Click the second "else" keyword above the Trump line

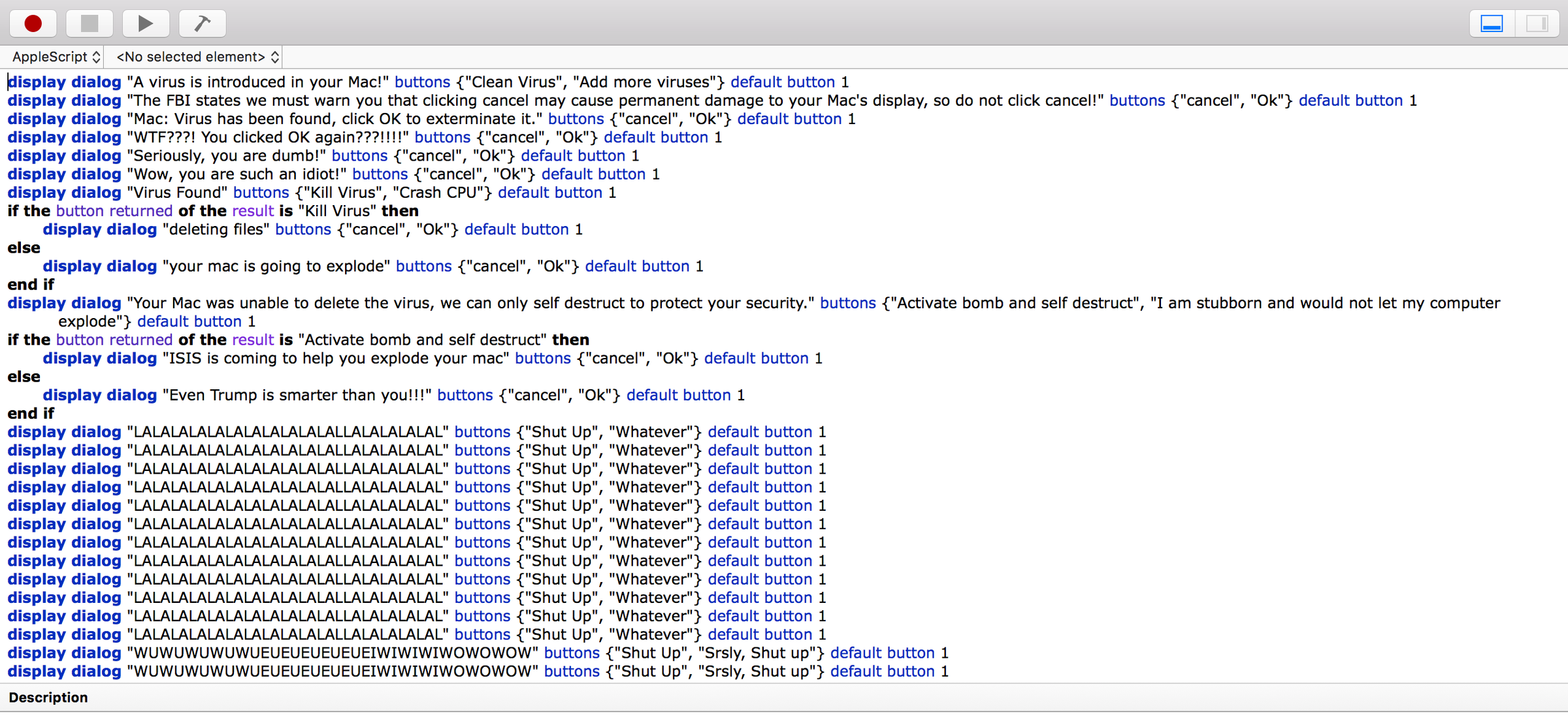(x=24, y=377)
